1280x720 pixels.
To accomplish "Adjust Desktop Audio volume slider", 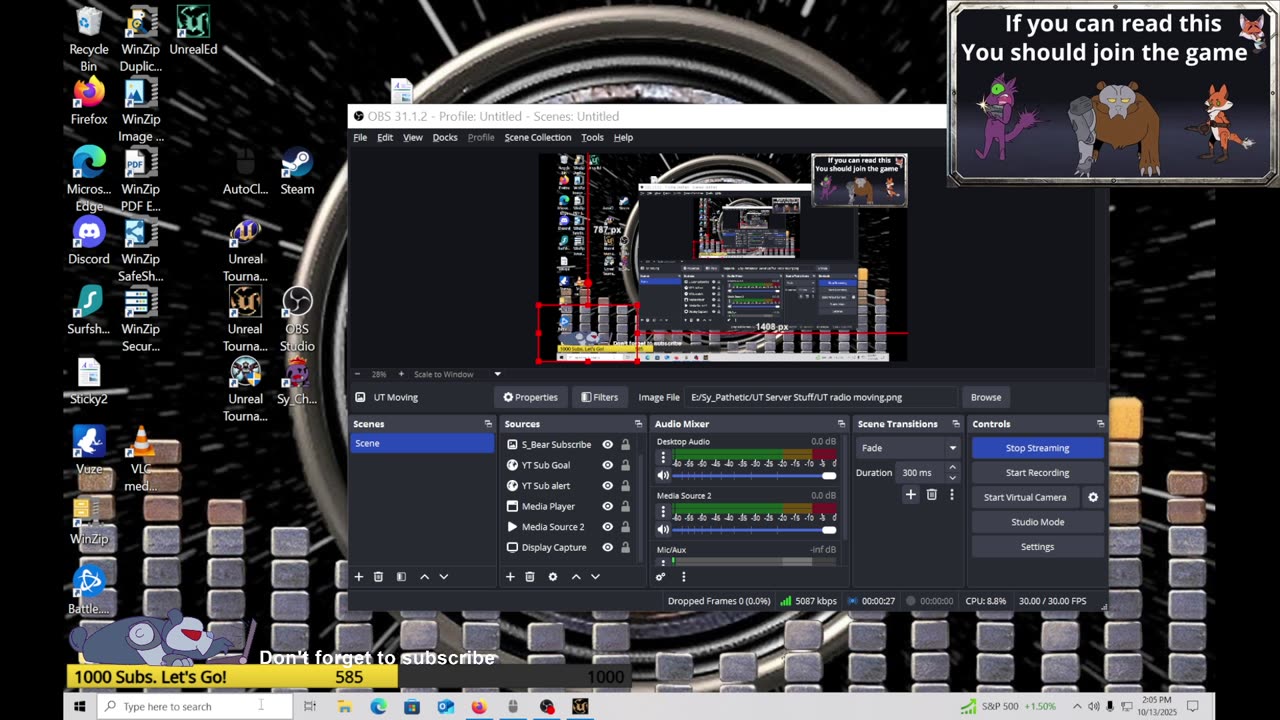I will coord(752,476).
